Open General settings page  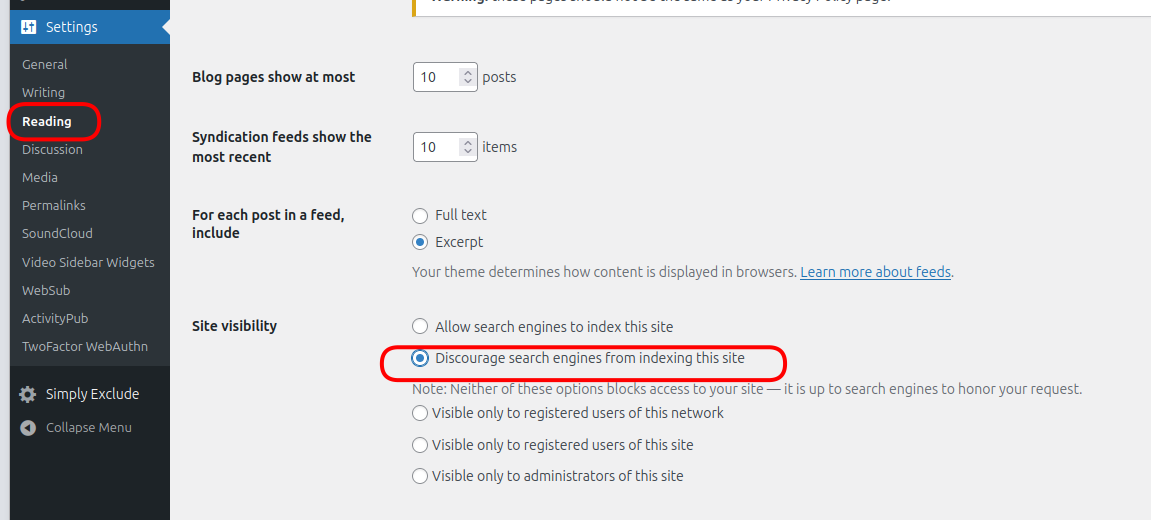pos(45,65)
